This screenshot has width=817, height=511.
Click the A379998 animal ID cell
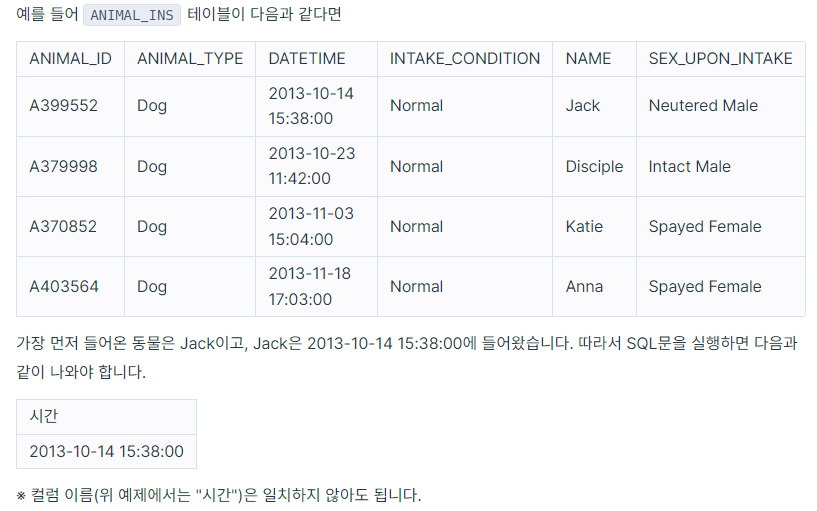tap(70, 167)
